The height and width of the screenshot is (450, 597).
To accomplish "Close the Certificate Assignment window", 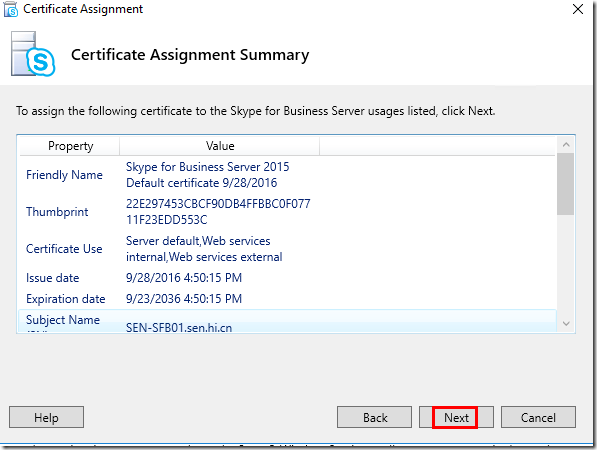I will (578, 9).
